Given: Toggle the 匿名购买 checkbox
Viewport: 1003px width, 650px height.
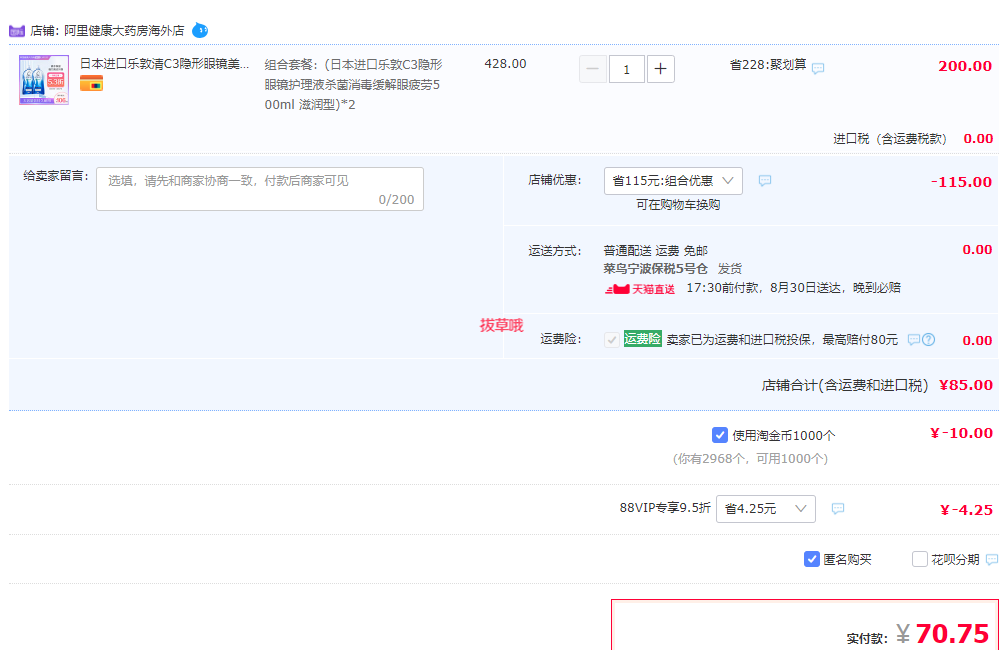Looking at the screenshot, I should click(812, 559).
